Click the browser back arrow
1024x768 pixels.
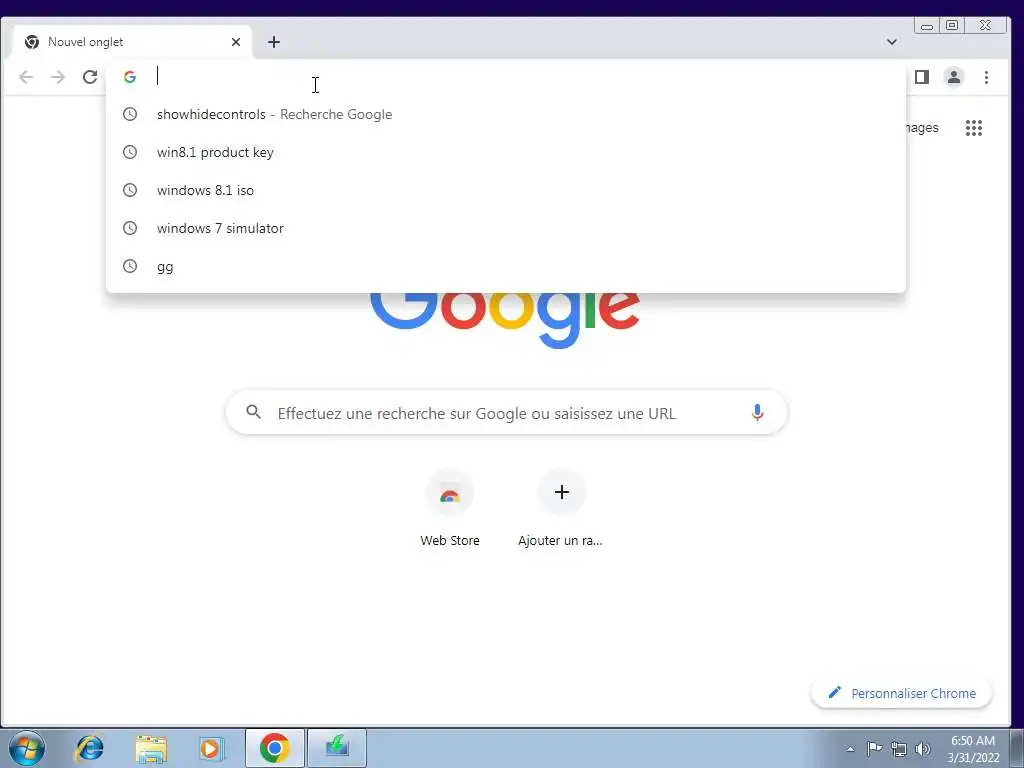(26, 77)
